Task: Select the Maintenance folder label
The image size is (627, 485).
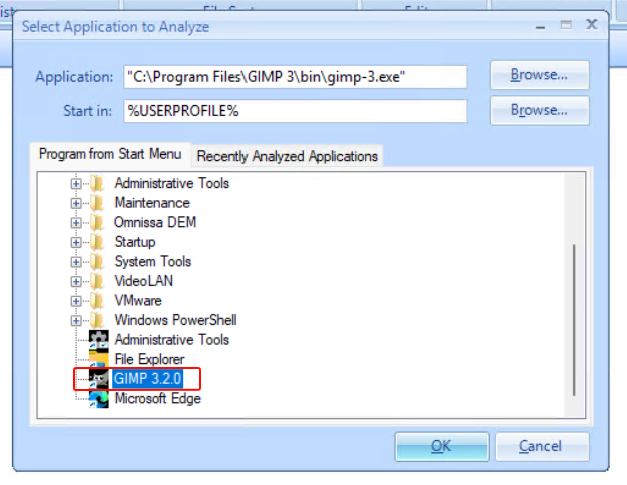Action: pos(152,203)
